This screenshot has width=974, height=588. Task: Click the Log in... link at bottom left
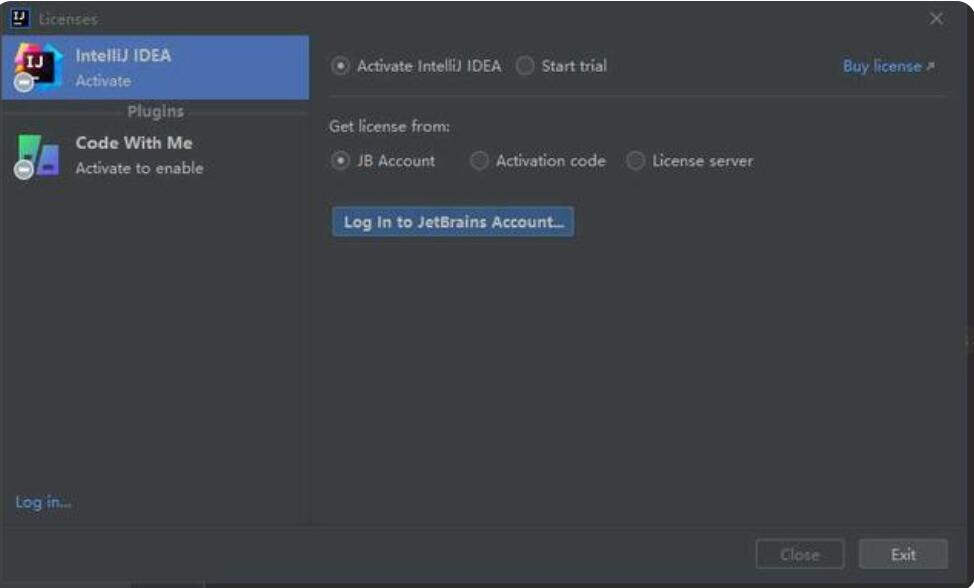(x=43, y=502)
